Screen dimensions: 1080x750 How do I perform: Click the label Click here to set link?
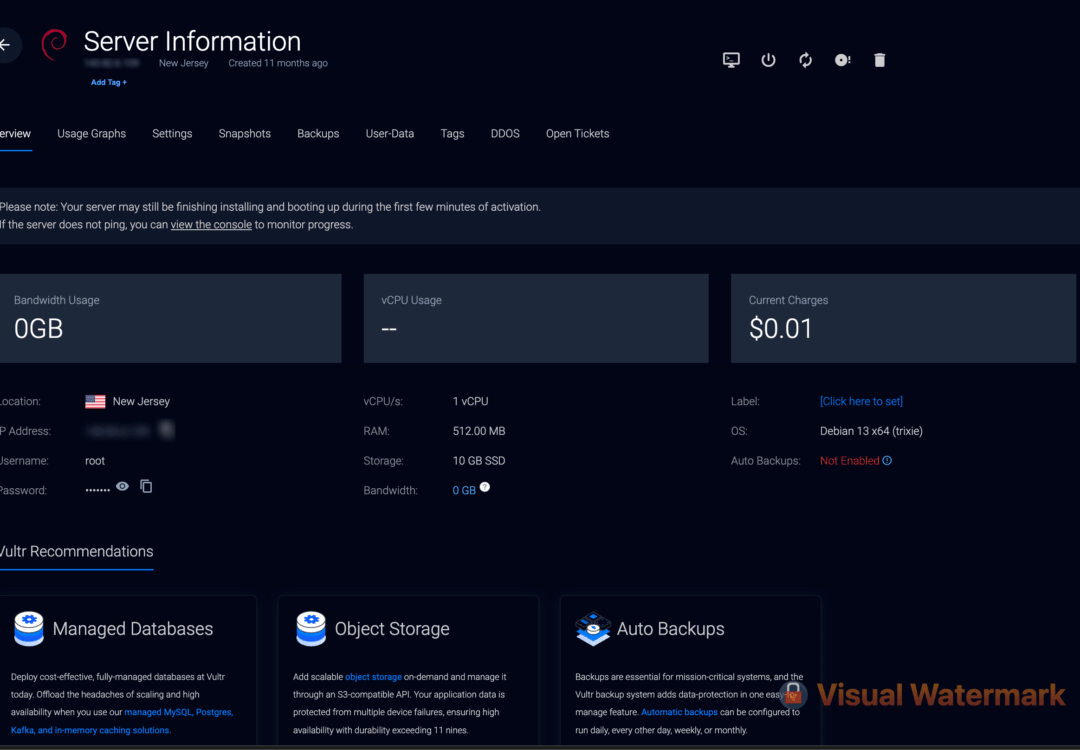click(861, 402)
